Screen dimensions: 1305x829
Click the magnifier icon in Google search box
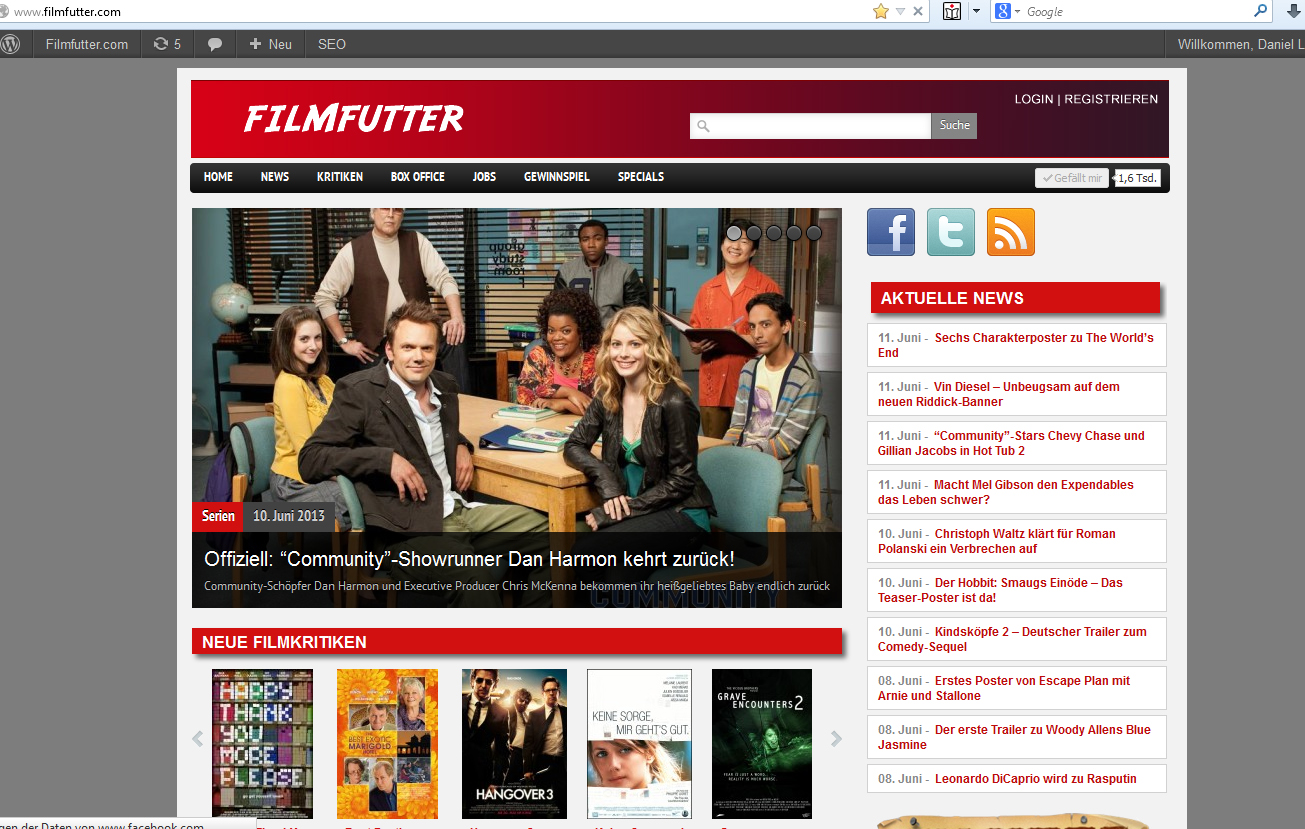(1261, 12)
